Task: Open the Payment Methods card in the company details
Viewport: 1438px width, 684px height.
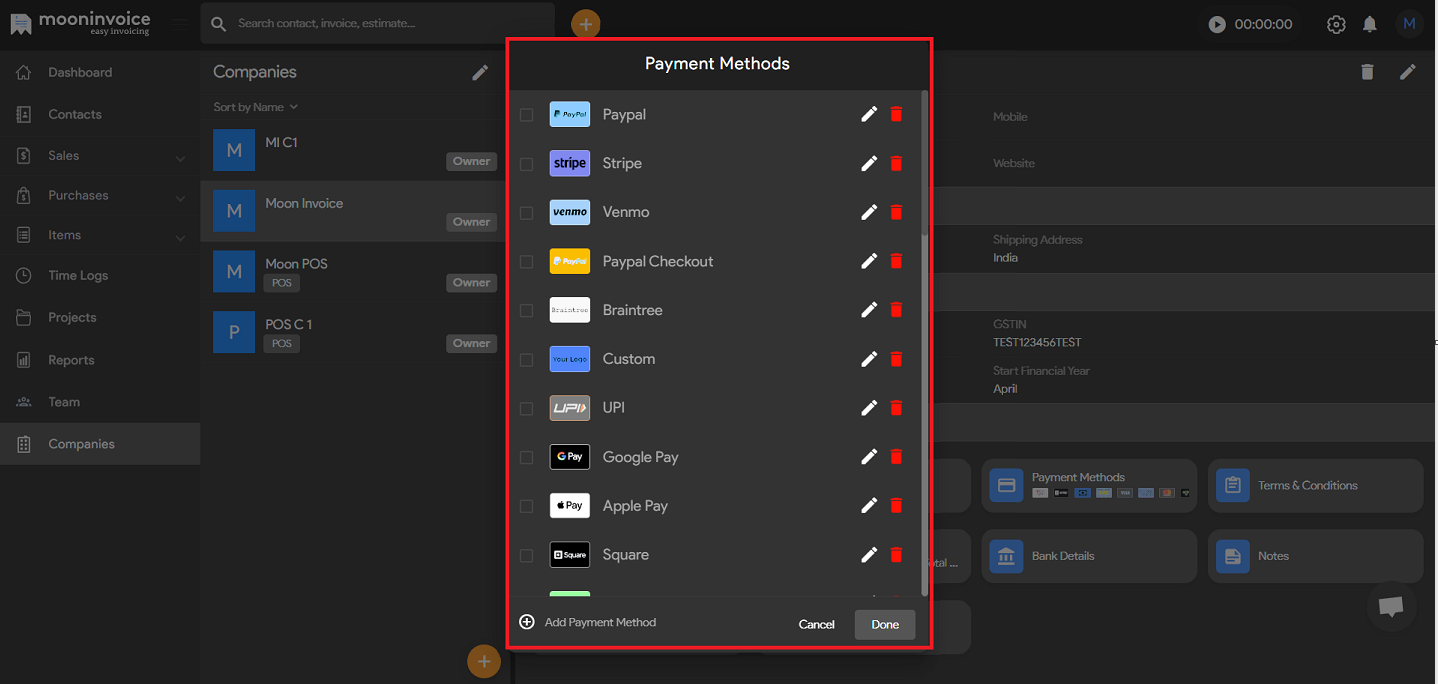Action: (1089, 485)
